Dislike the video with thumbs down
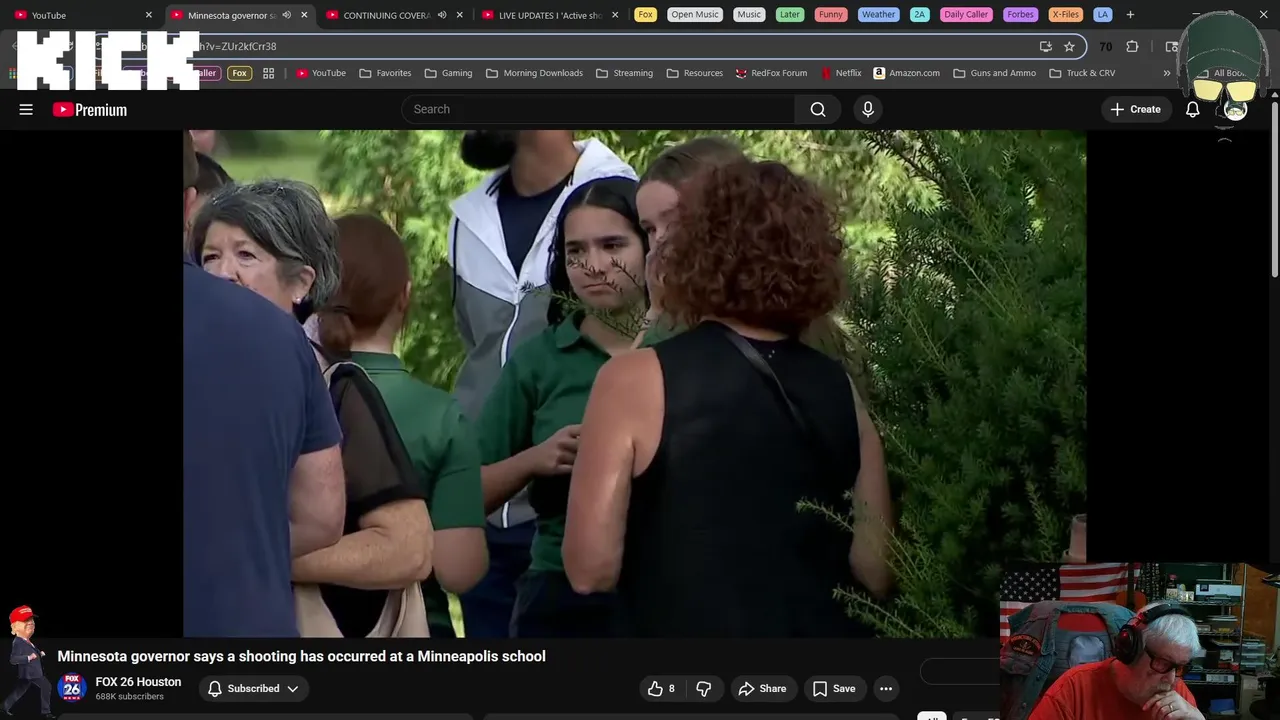This screenshot has height=720, width=1280. (x=704, y=688)
